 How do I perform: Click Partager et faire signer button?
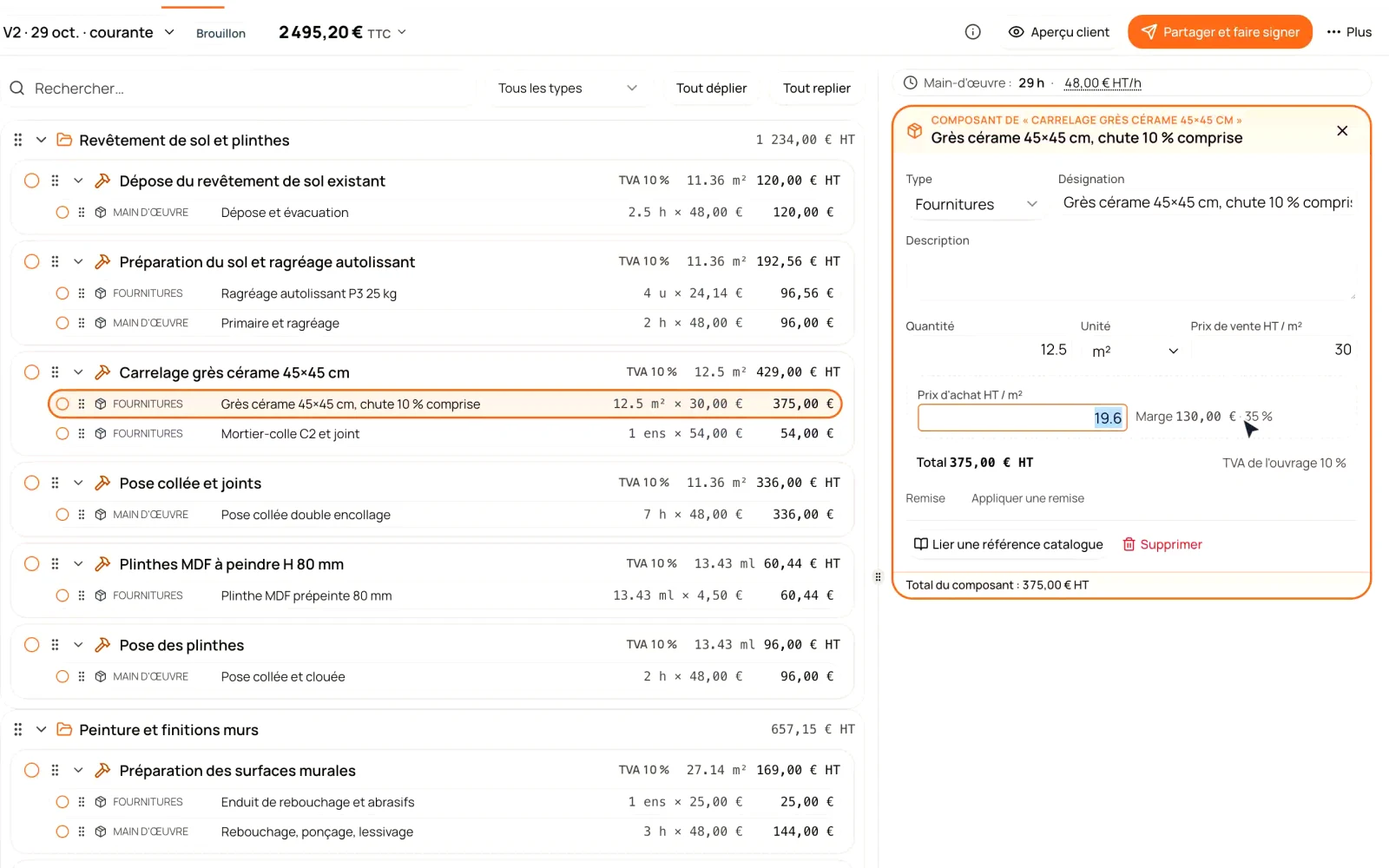(1220, 32)
